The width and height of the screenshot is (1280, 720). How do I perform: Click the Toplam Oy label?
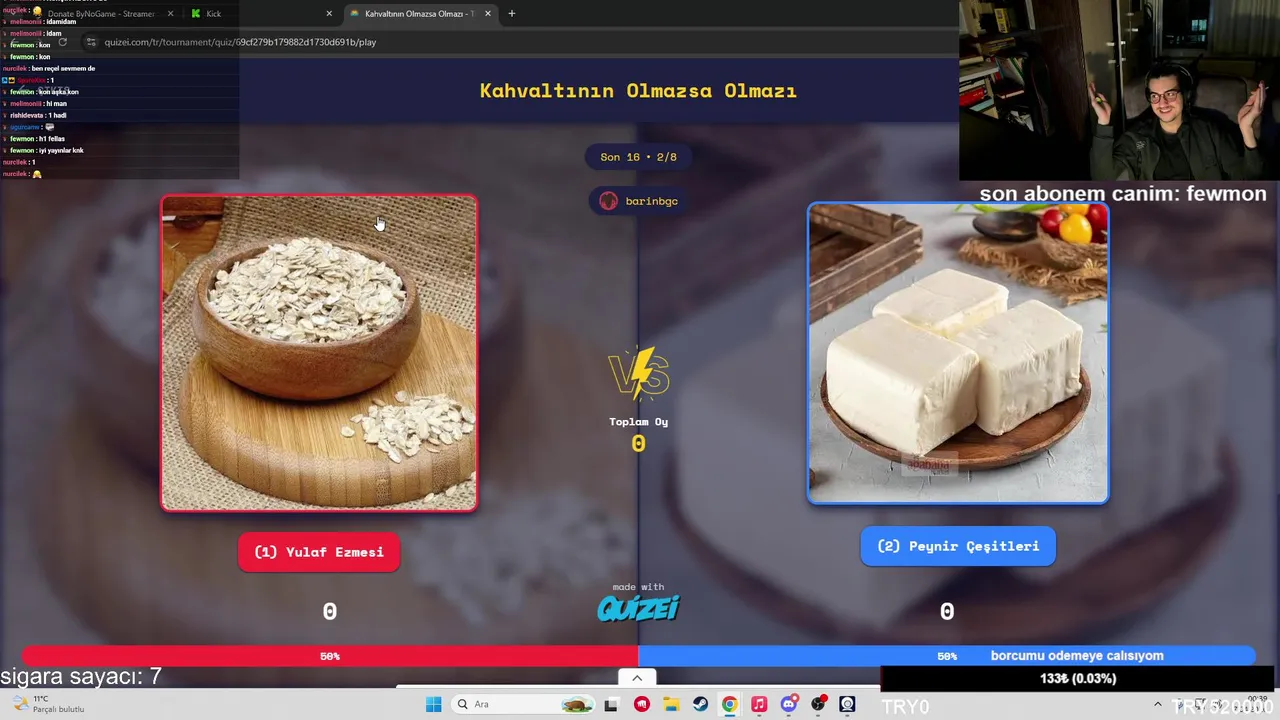click(638, 422)
